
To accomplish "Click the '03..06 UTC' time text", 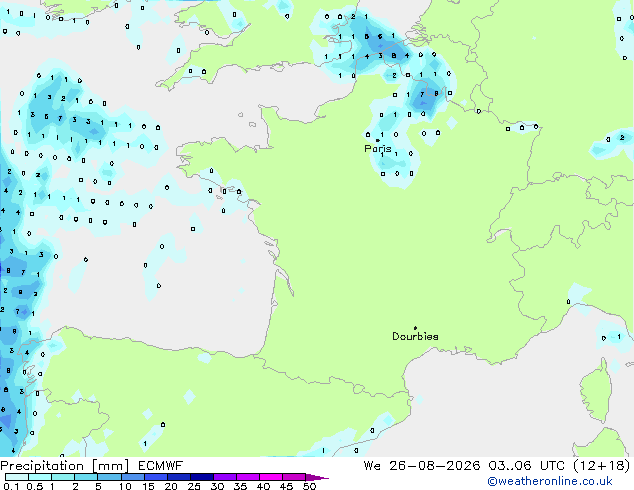I will (x=526, y=466).
